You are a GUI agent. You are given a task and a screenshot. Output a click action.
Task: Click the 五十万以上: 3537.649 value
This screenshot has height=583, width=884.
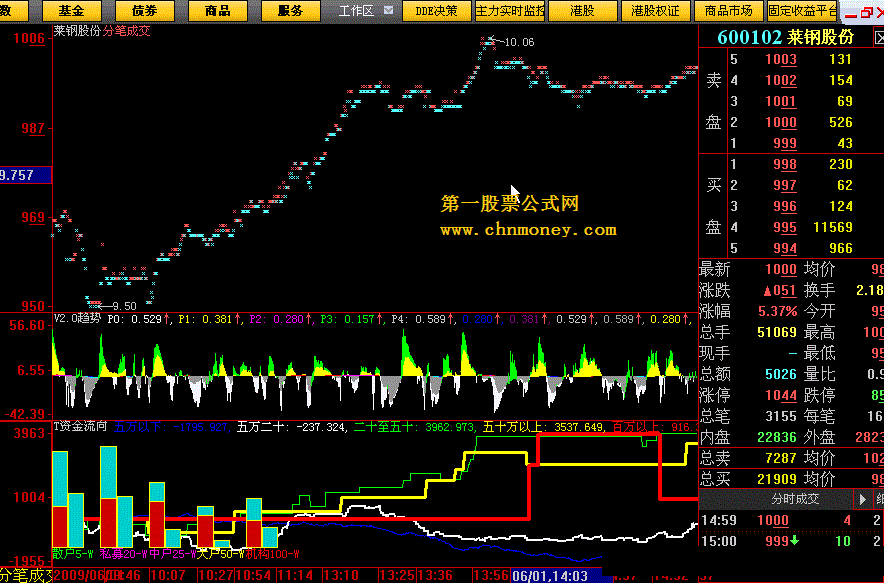point(543,427)
